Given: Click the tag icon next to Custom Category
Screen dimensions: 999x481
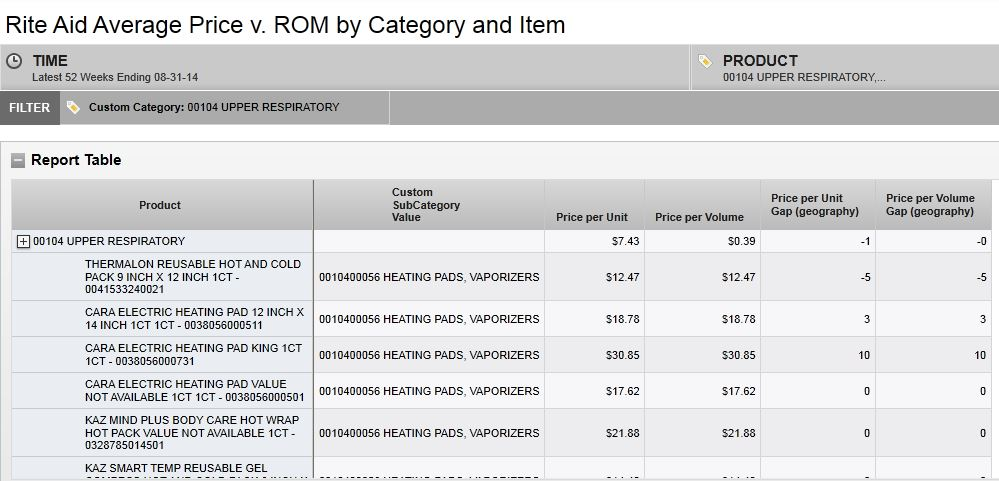Looking at the screenshot, I should [x=74, y=107].
